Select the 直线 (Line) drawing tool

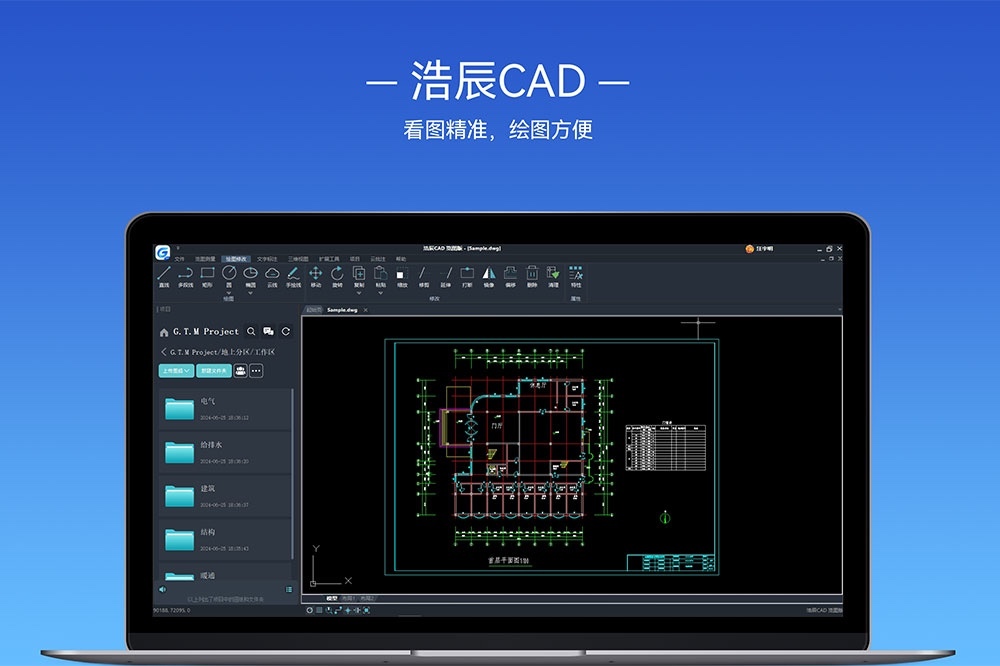(164, 273)
